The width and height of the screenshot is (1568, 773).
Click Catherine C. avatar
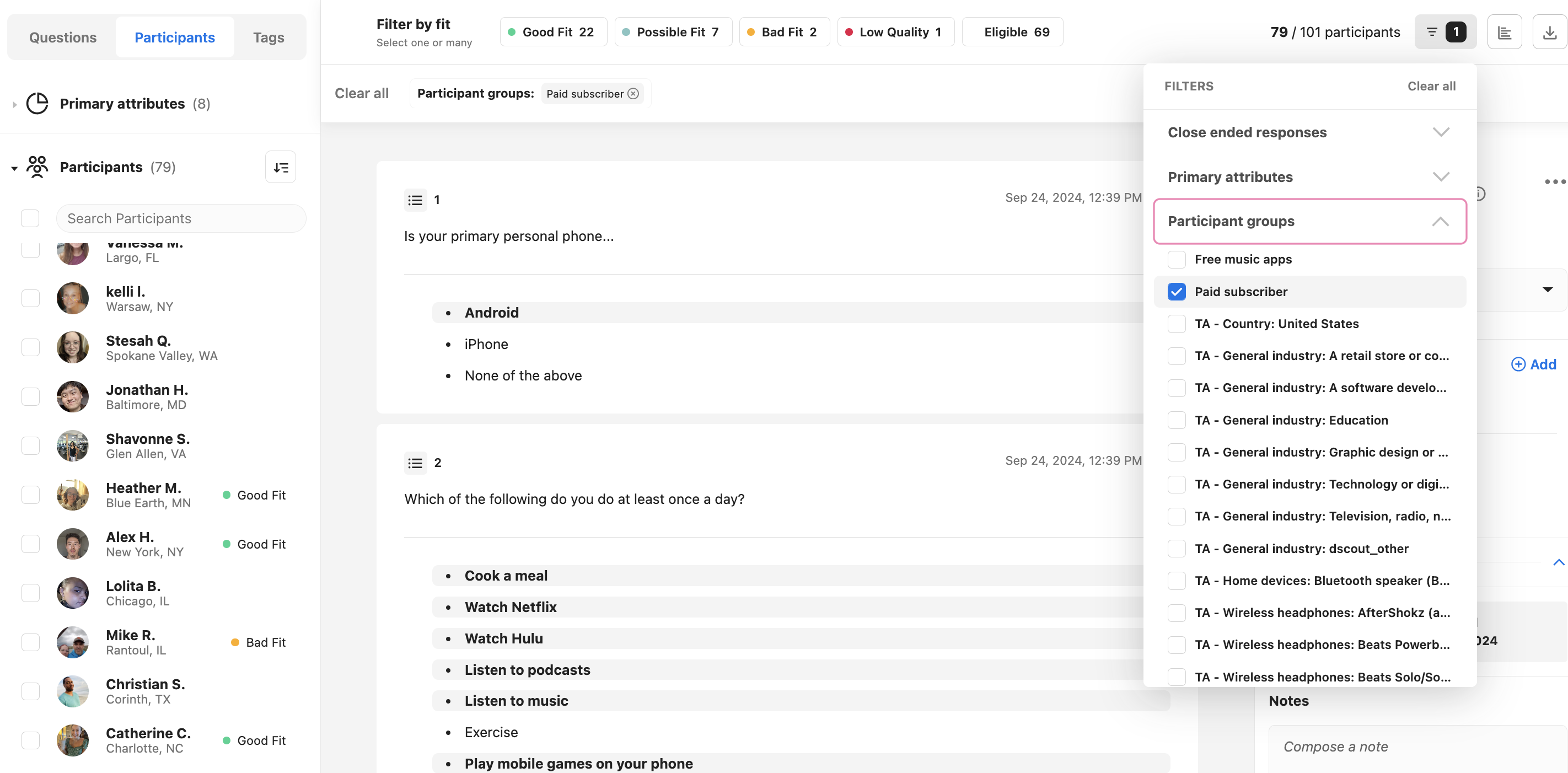tap(72, 740)
